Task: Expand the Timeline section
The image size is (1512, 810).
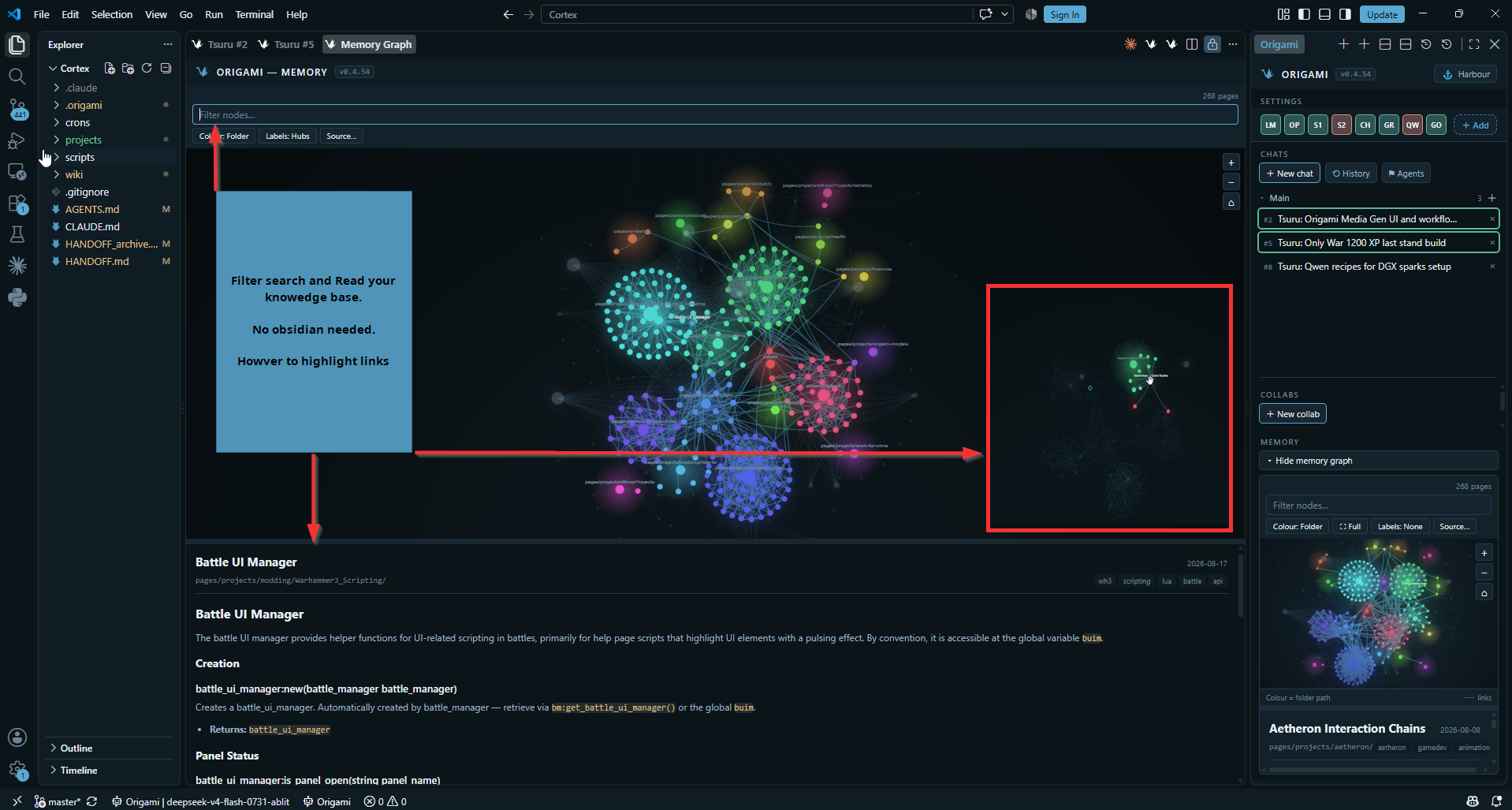Action: (x=110, y=770)
